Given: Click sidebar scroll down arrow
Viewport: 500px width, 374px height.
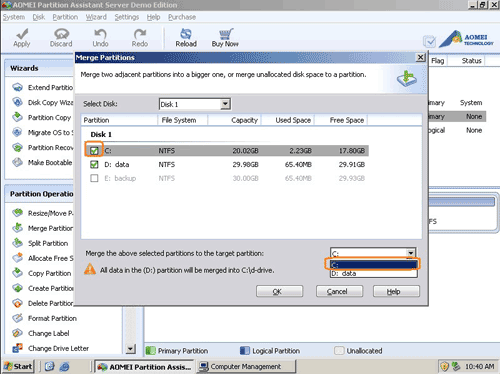Looking at the screenshot, I should pos(131,349).
